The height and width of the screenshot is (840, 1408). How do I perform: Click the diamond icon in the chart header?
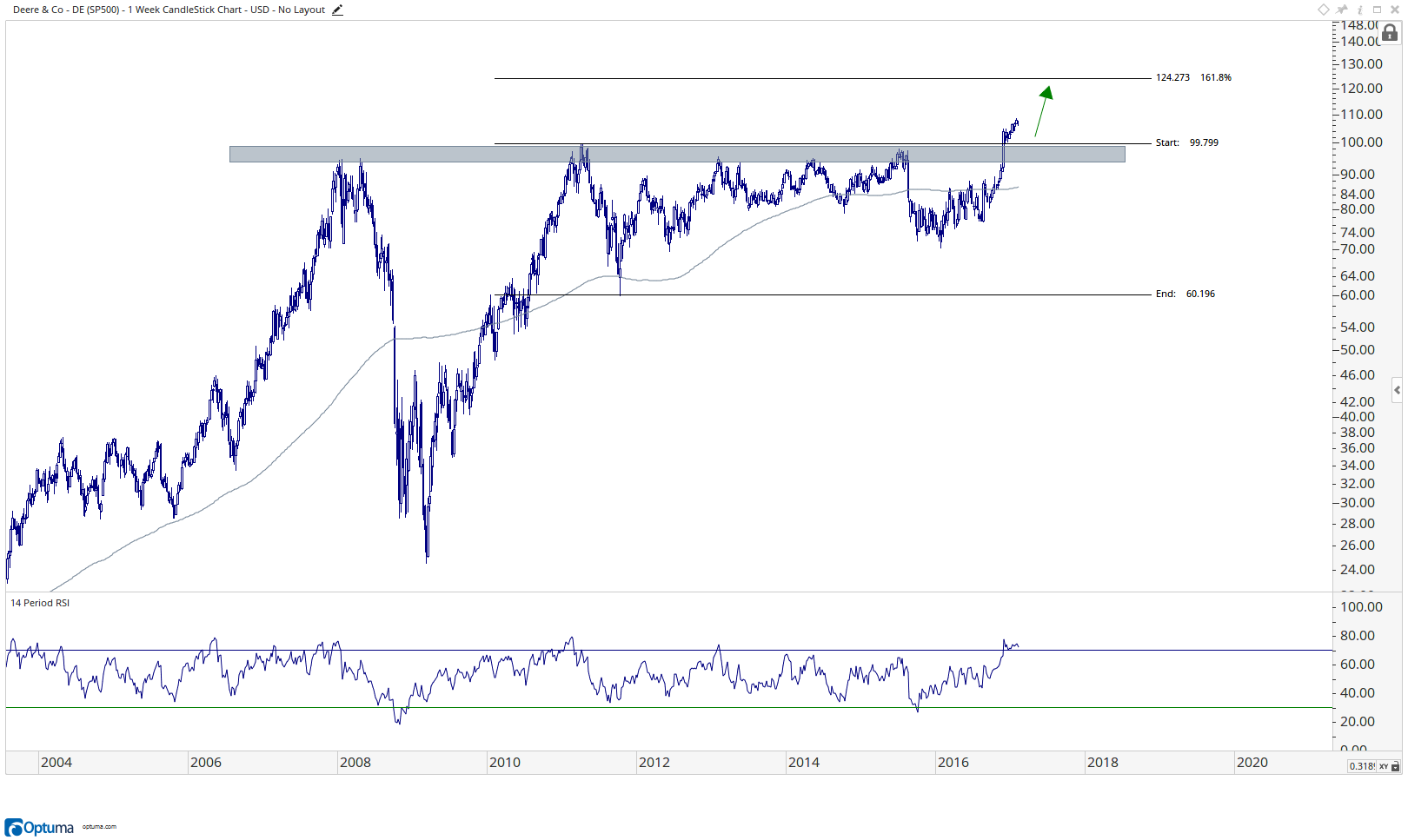(1324, 10)
